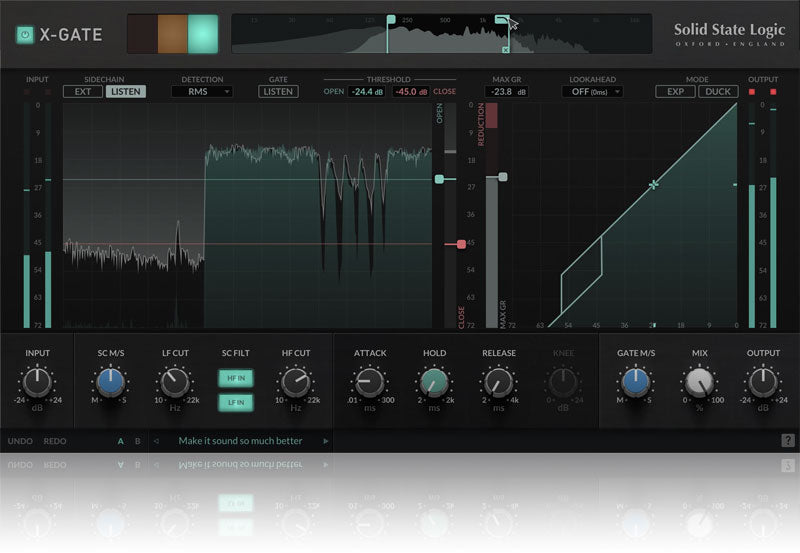Screen dimensions: 800x553
Task: Open help with the question mark icon
Action: coord(788,441)
